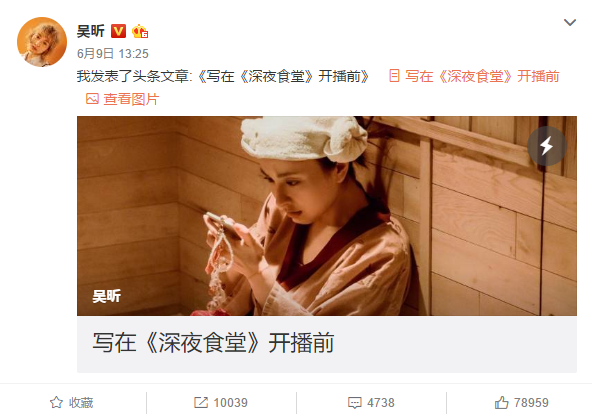Image resolution: width=592 pixels, height=418 pixels.
Task: Like the post with thumbs-up 78959
Action: click(521, 403)
